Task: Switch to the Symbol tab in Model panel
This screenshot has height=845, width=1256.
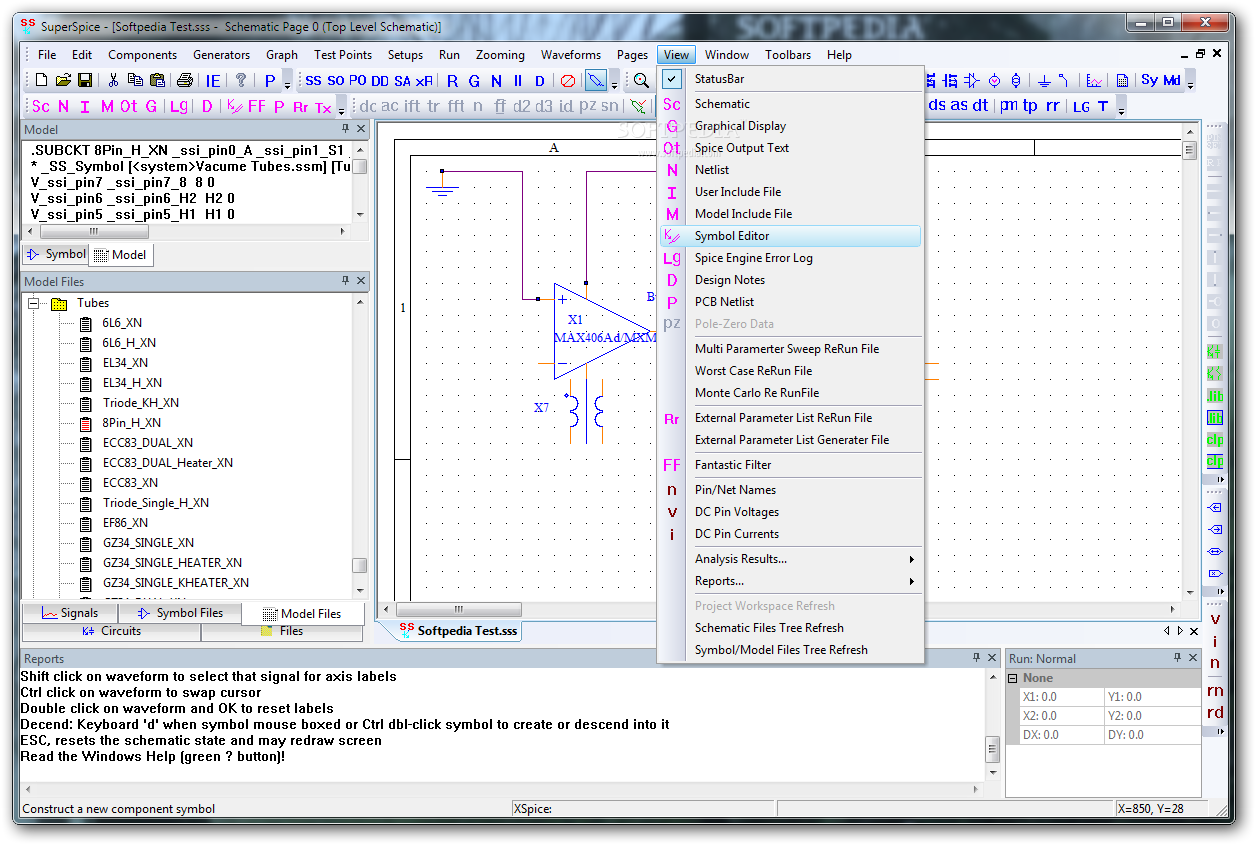Action: pos(56,254)
